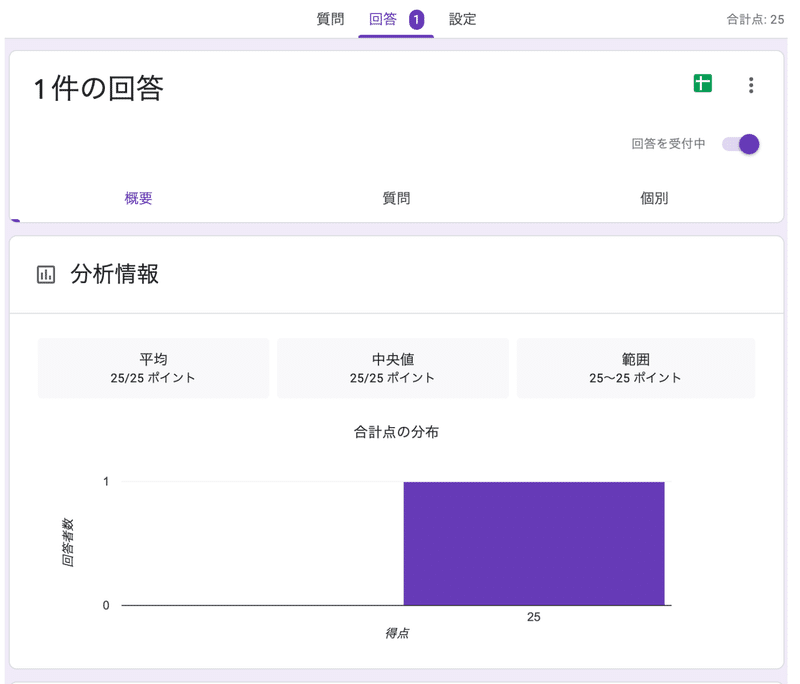Click the 得点 axis label
Viewport: 800px width, 684px height.
tap(397, 634)
